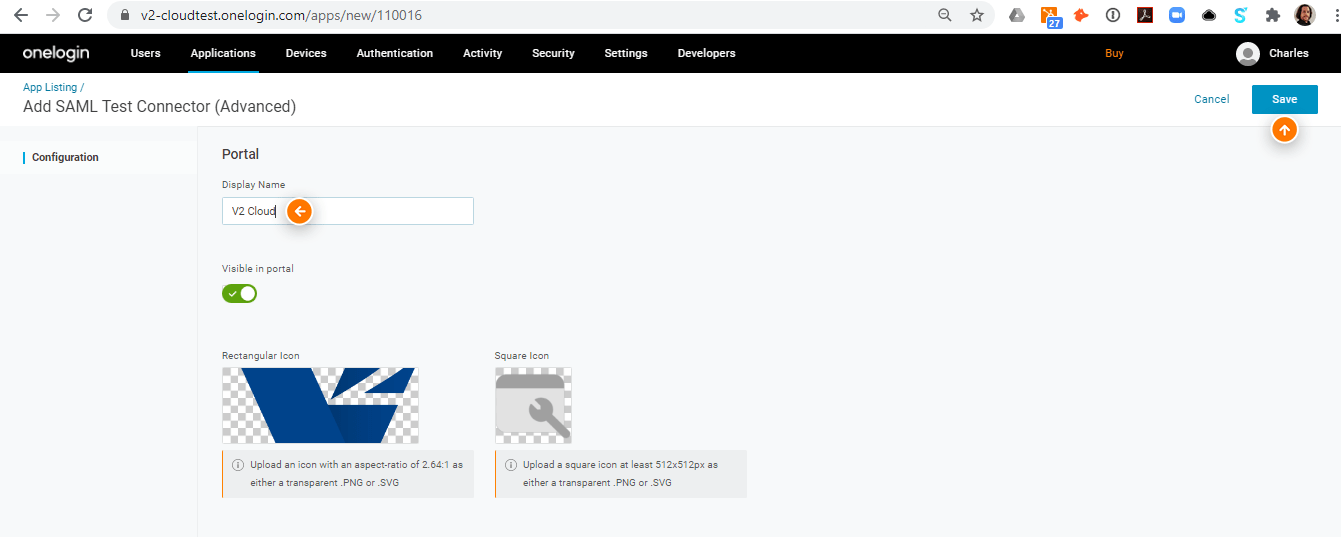
Task: Click the Display Name input field
Action: [x=347, y=211]
